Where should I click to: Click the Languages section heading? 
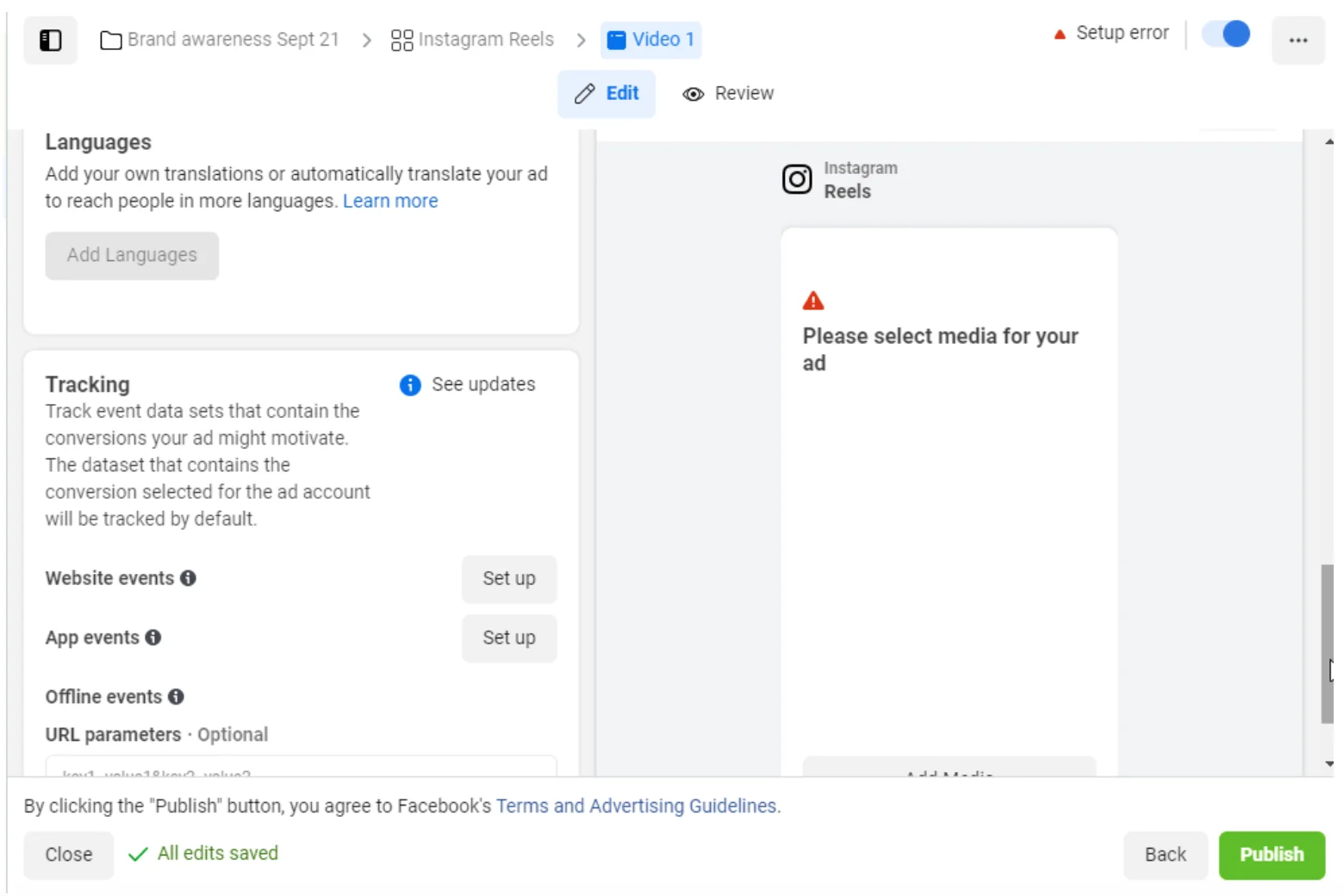(x=98, y=142)
